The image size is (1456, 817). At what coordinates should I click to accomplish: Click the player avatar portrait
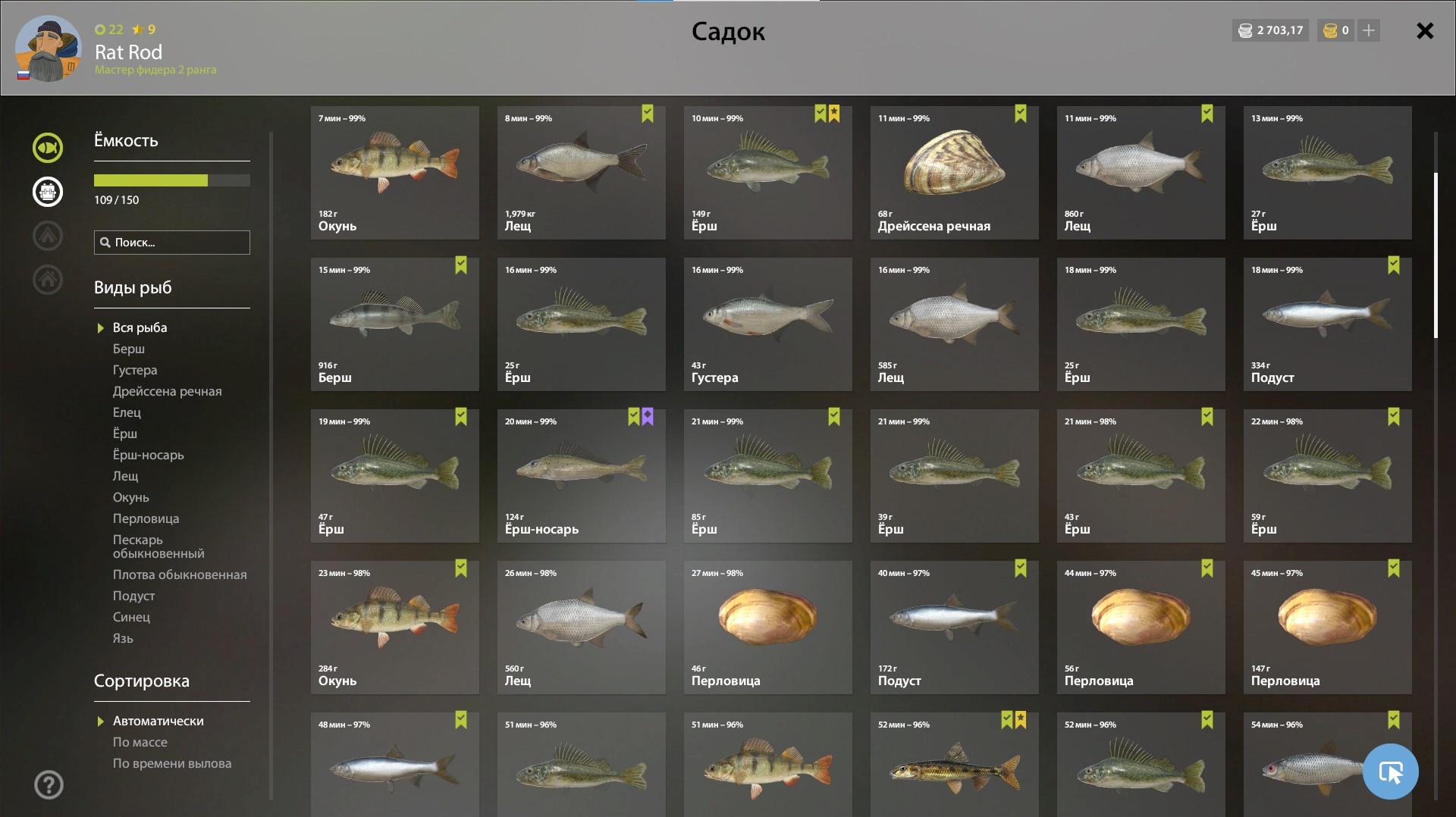click(48, 49)
